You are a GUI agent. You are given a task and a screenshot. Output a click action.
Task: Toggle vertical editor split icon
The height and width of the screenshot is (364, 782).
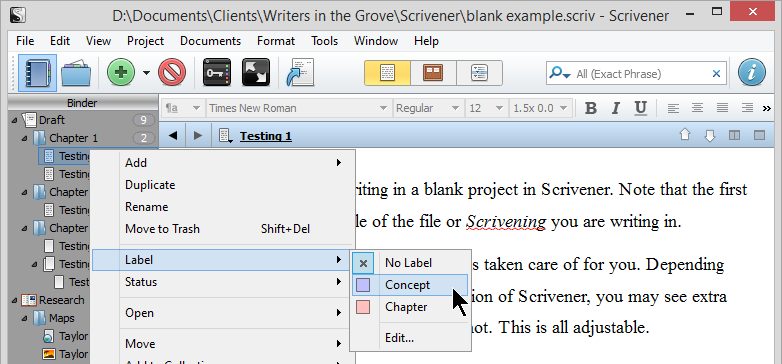click(734, 135)
